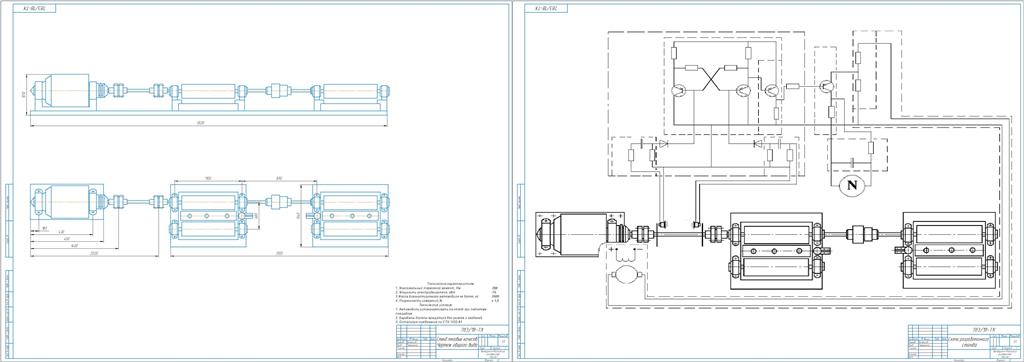Click the first roller drum unit on right sheet
This screenshot has width=1024, height=362.
pyautogui.click(x=775, y=251)
